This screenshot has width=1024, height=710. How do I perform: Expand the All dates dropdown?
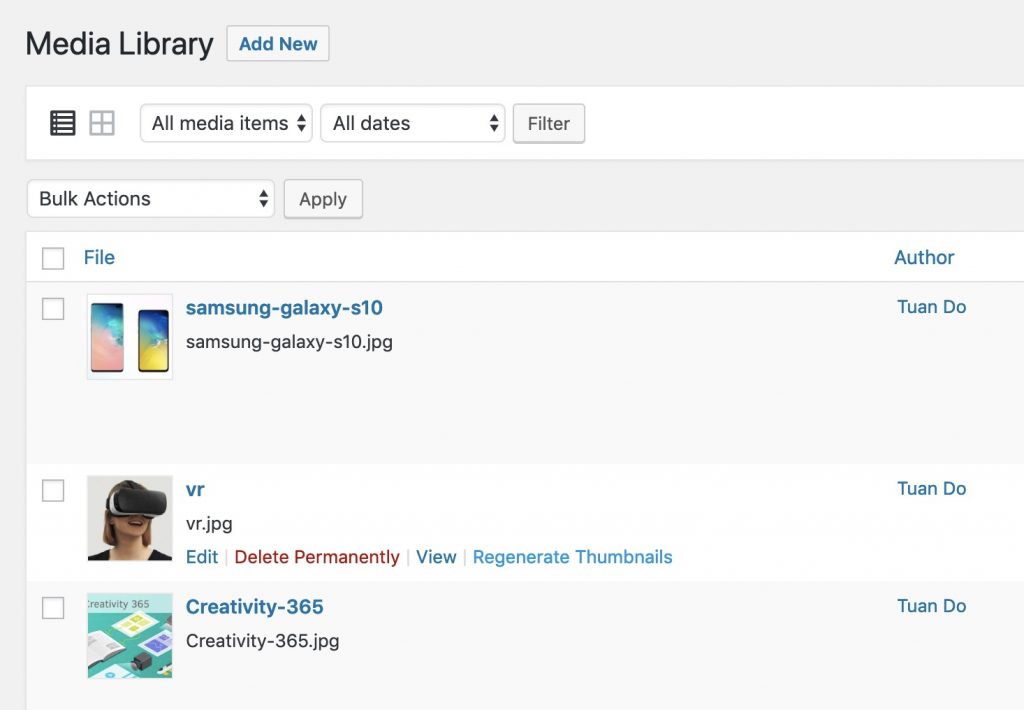(412, 124)
